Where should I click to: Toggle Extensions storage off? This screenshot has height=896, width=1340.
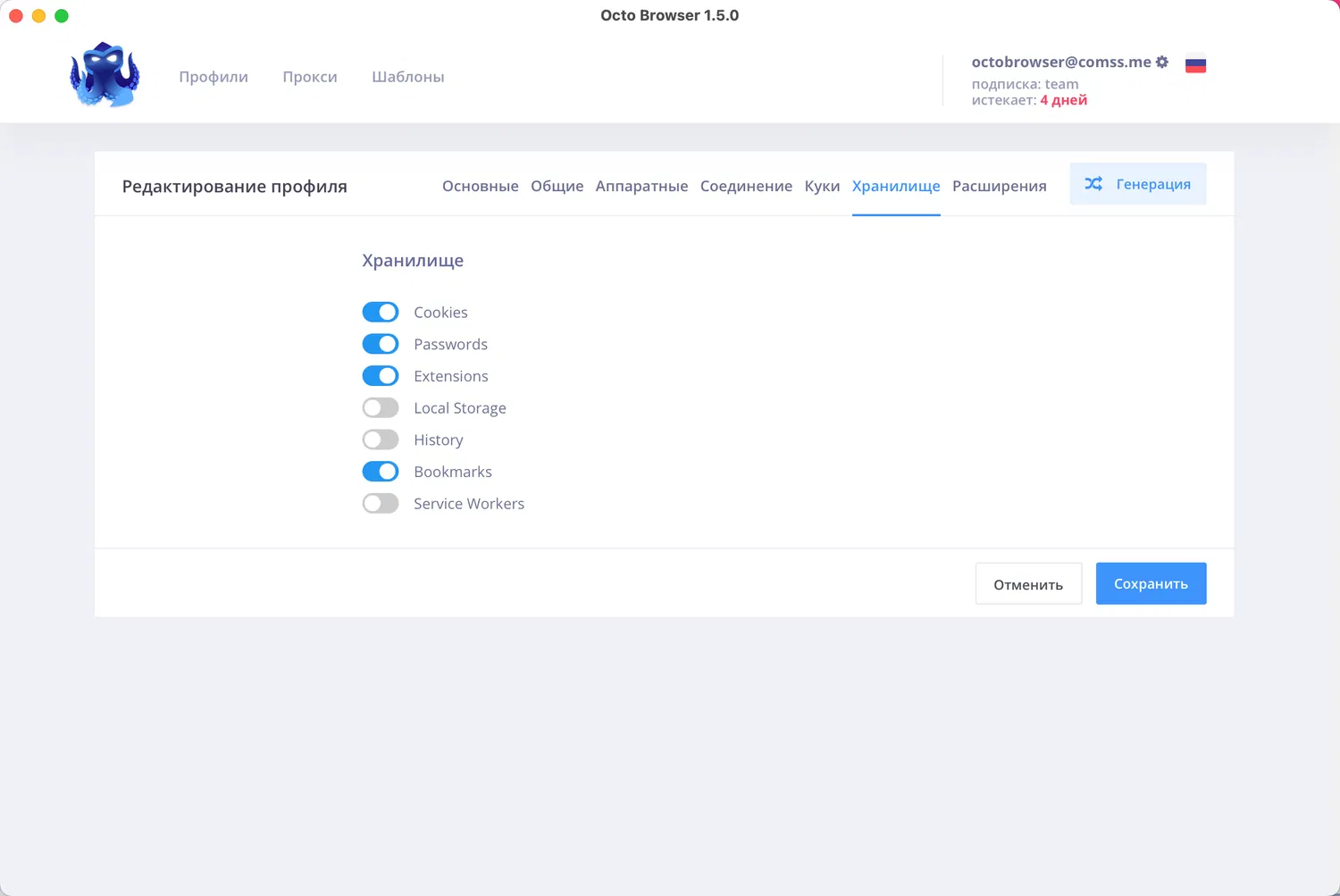pos(381,376)
